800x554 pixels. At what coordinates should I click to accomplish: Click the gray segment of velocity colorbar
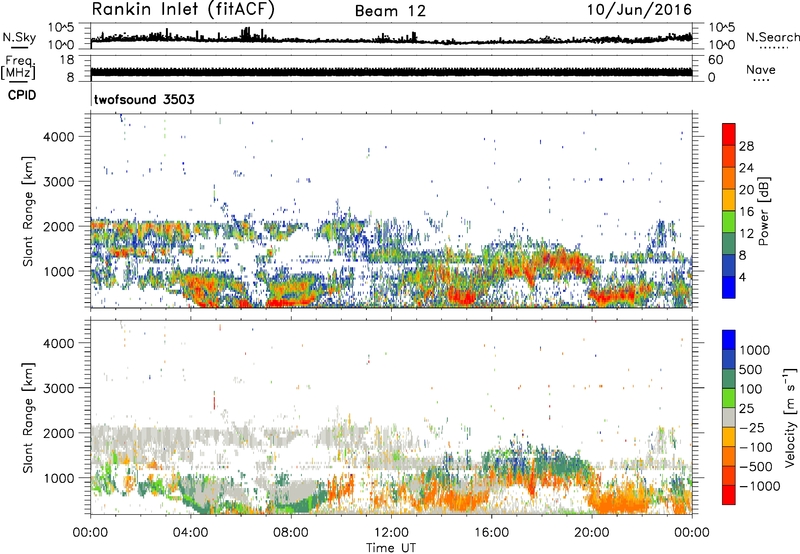(x=729, y=418)
